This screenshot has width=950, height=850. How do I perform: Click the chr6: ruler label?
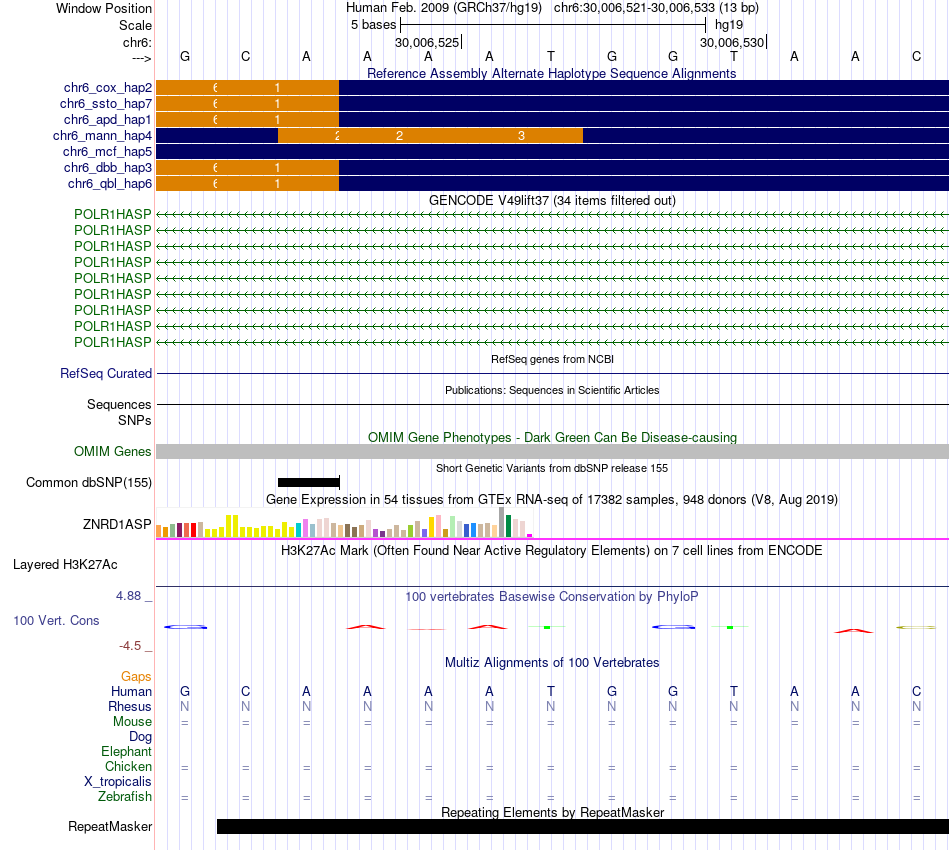tap(137, 42)
